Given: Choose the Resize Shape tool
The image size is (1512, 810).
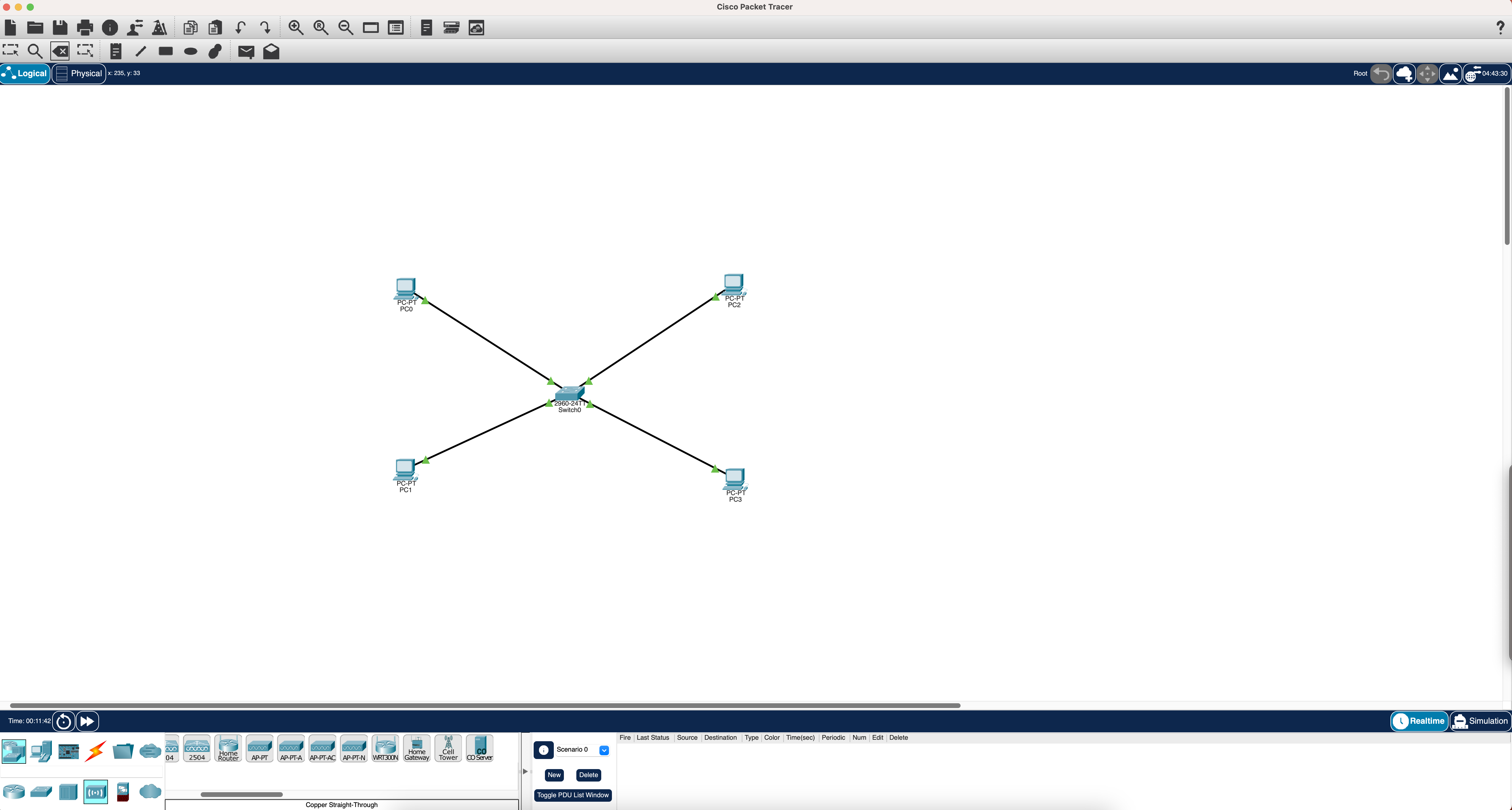Looking at the screenshot, I should tap(85, 51).
